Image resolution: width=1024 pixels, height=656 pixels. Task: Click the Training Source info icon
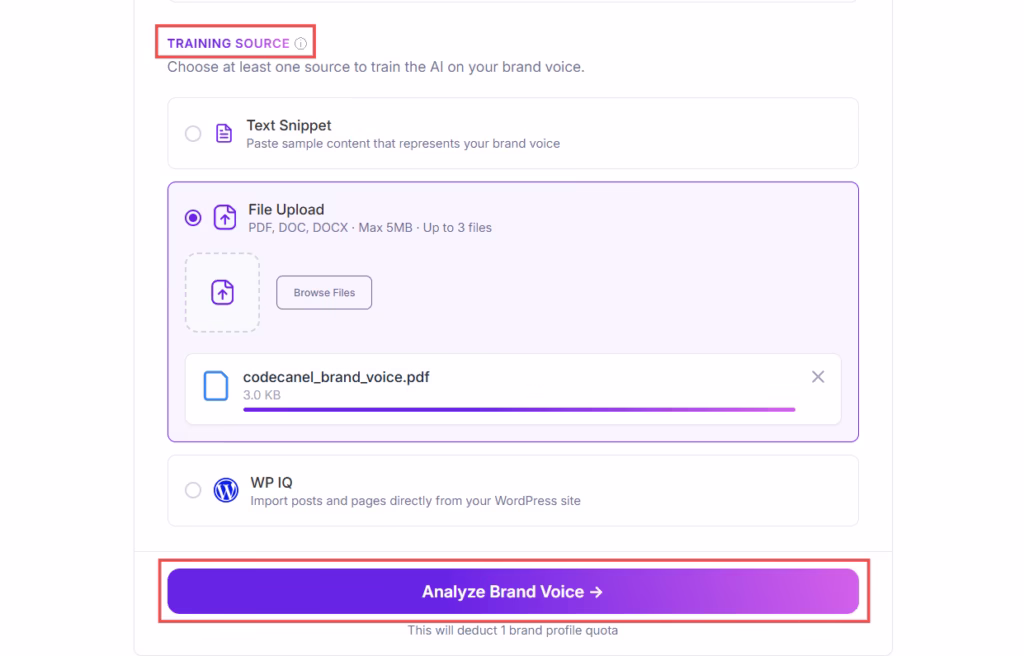300,44
